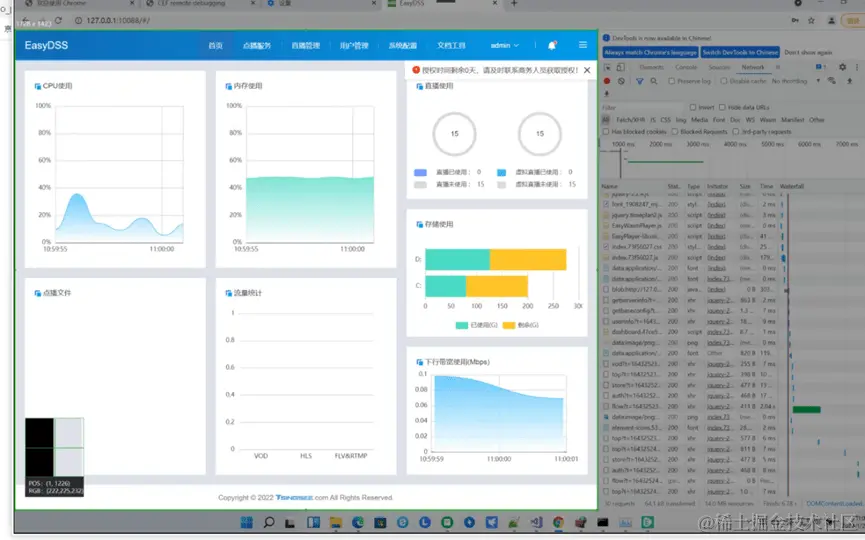Filter requests by Manifest type
Viewport: 865px width, 540px height.
[x=792, y=120]
